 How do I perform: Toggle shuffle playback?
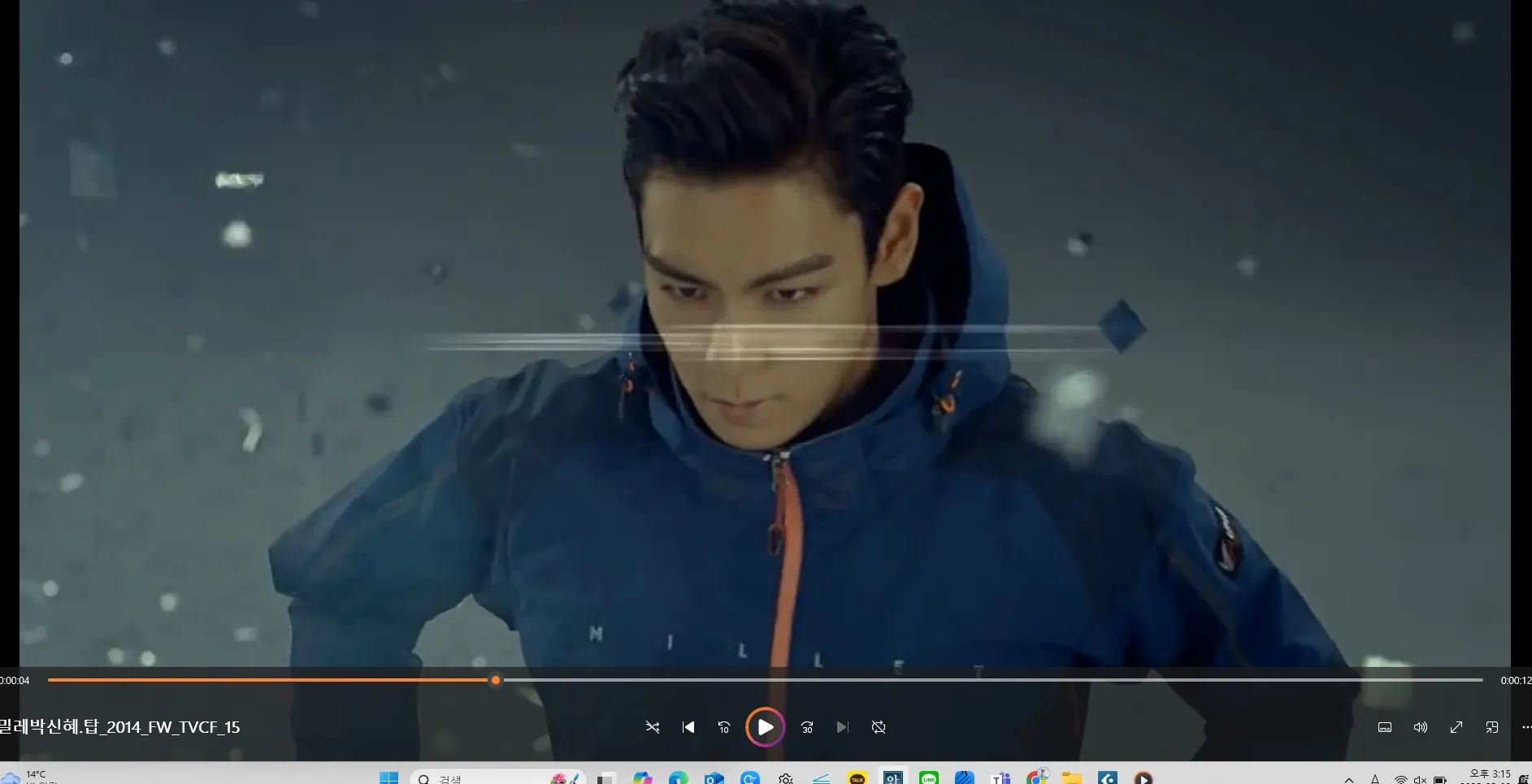[x=653, y=727]
